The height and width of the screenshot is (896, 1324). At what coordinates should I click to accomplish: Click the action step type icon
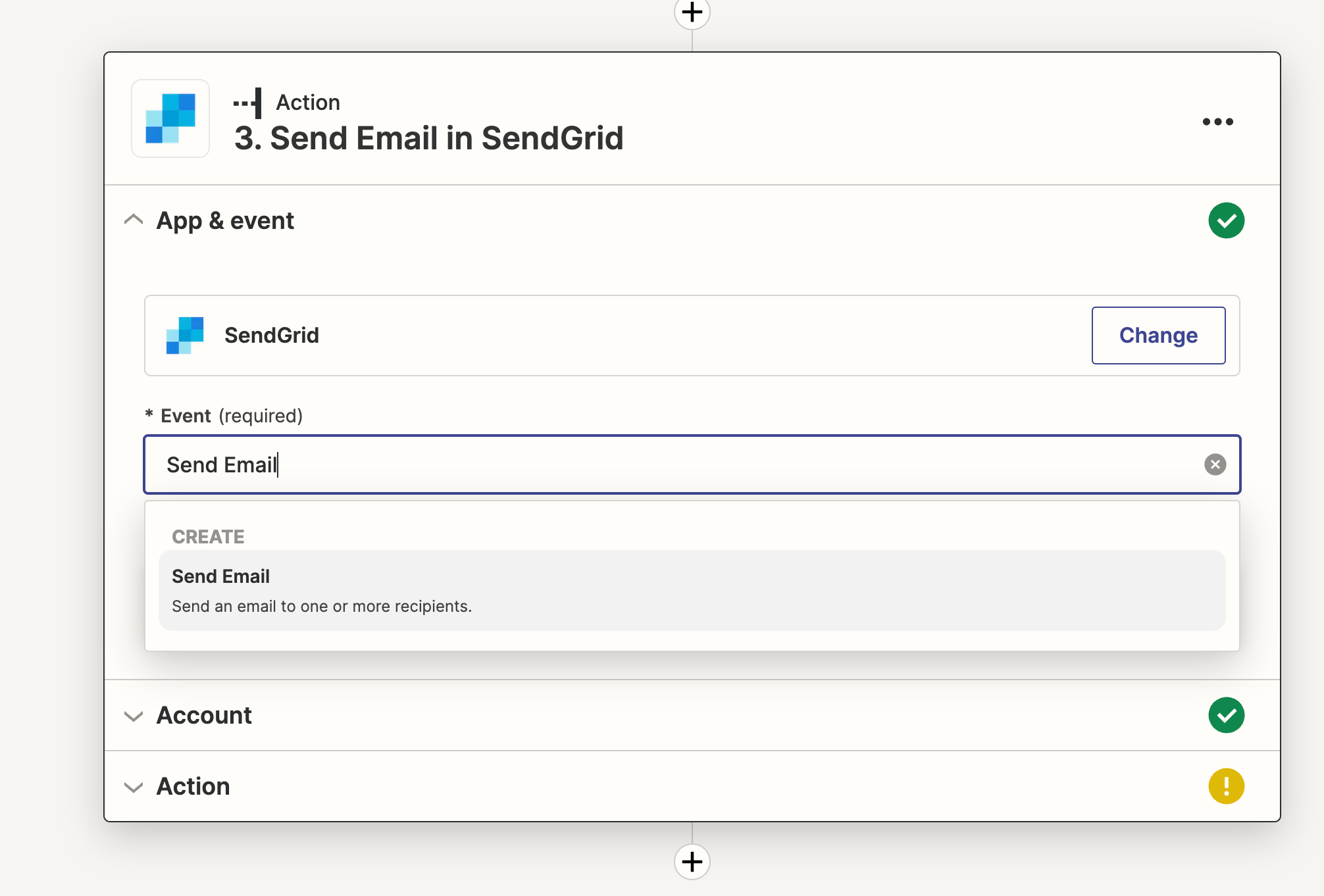[x=249, y=103]
